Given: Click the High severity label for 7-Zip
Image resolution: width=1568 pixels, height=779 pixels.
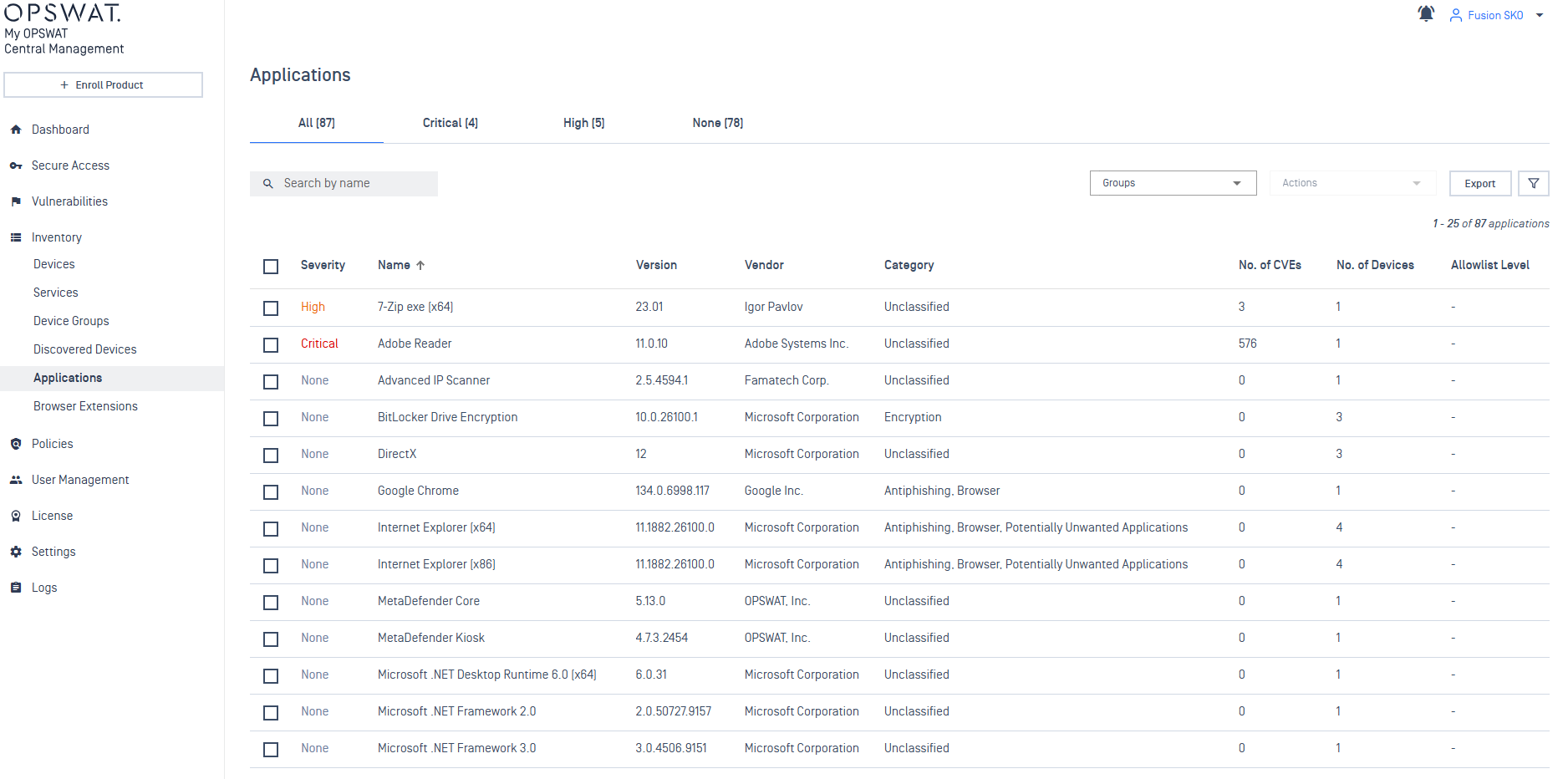Looking at the screenshot, I should pos(313,307).
